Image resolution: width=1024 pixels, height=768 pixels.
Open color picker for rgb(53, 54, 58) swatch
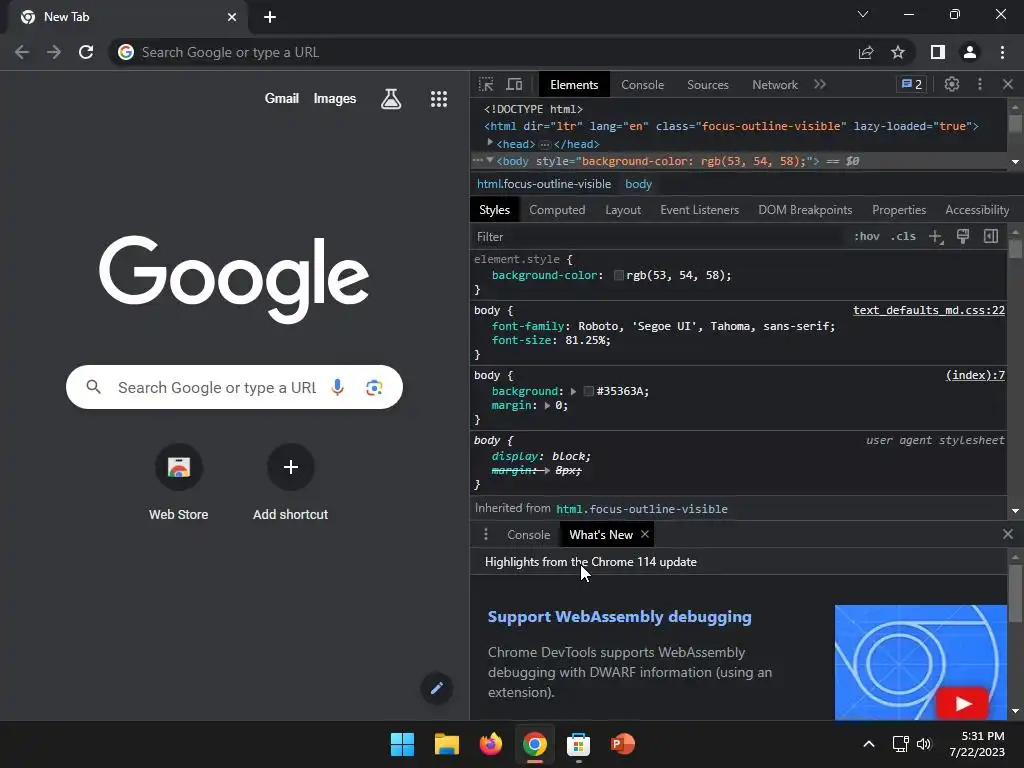(618, 276)
